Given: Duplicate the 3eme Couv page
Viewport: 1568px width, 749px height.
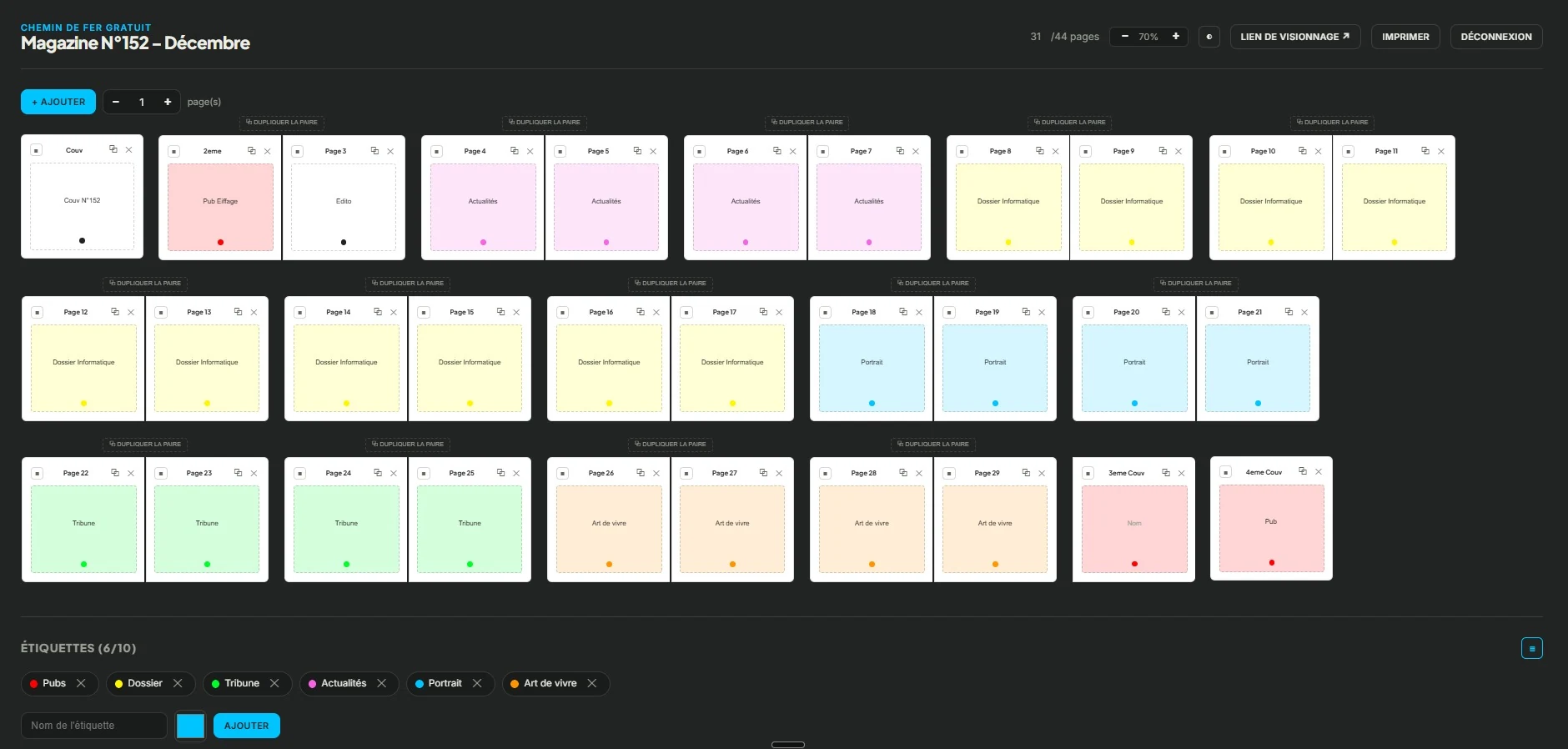Looking at the screenshot, I should (1166, 473).
